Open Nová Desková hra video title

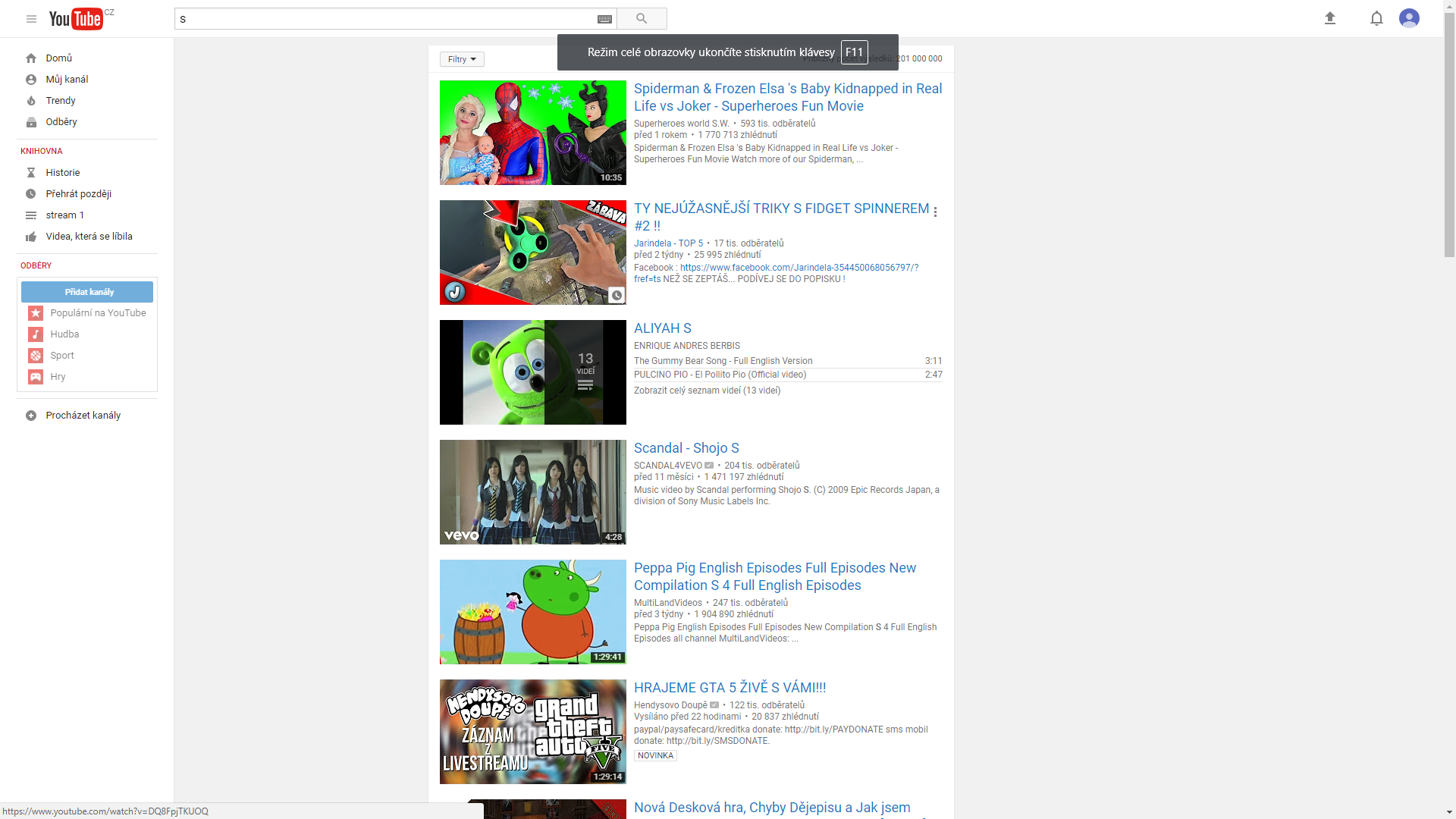(772, 808)
